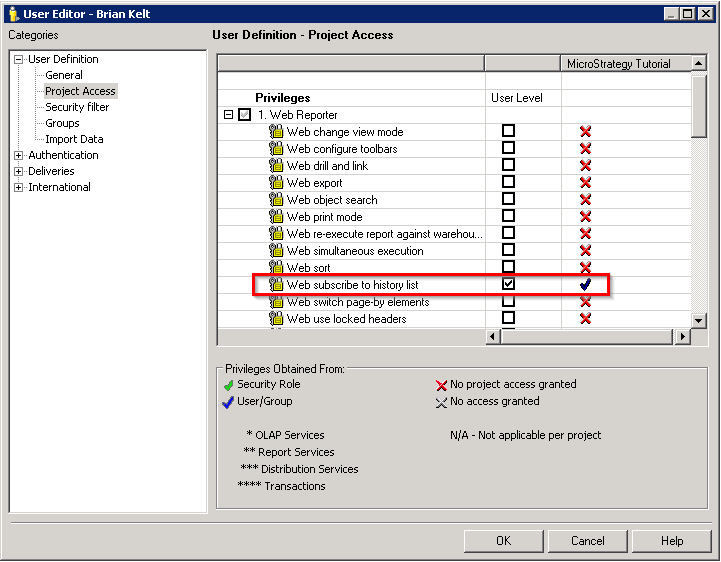Select the Web switch page-by elements row text
Screen dimensions: 721x562
click(358, 302)
